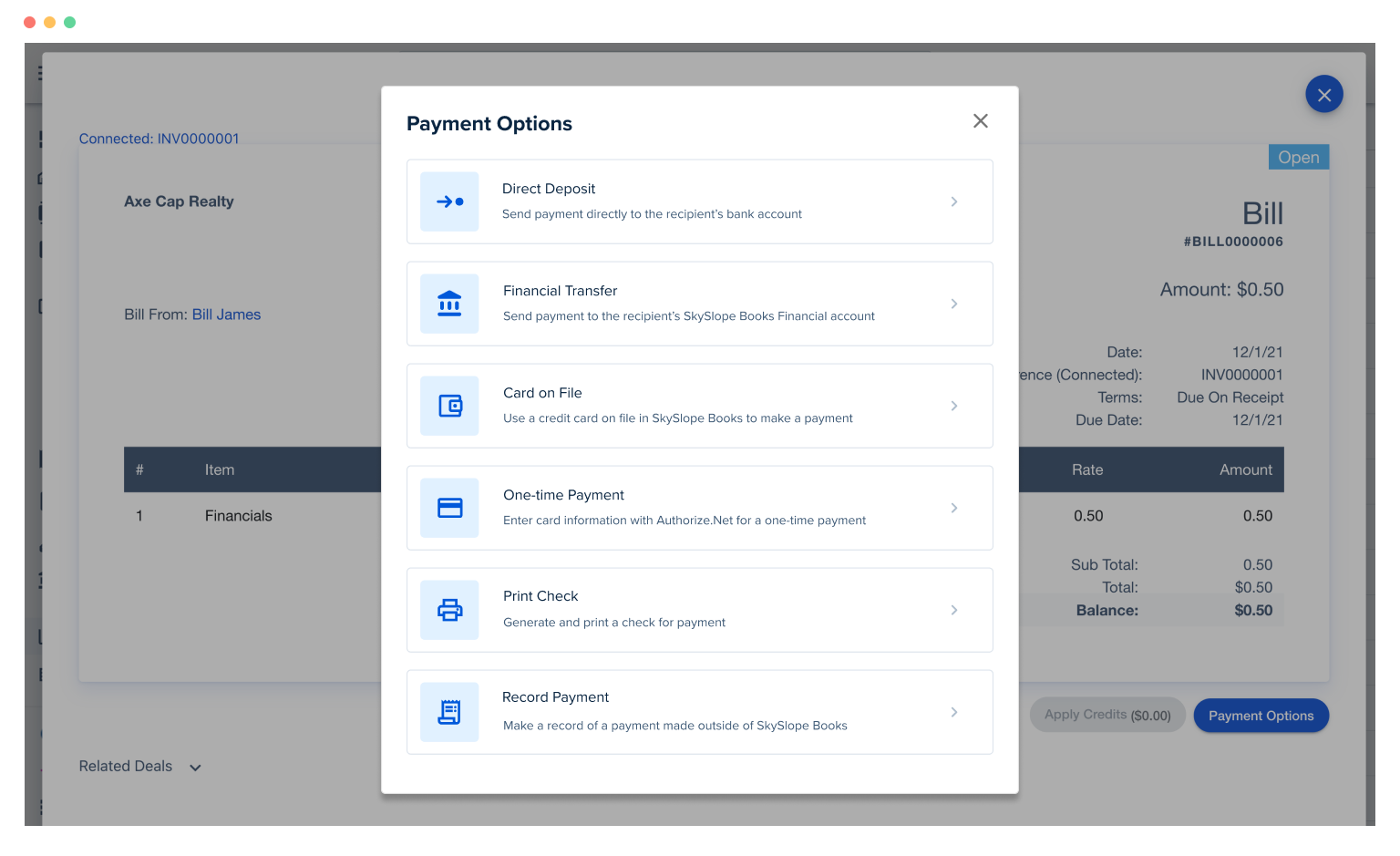Image resolution: width=1400 pixels, height=856 pixels.
Task: Click the One-time Payment credit card icon
Action: (449, 508)
